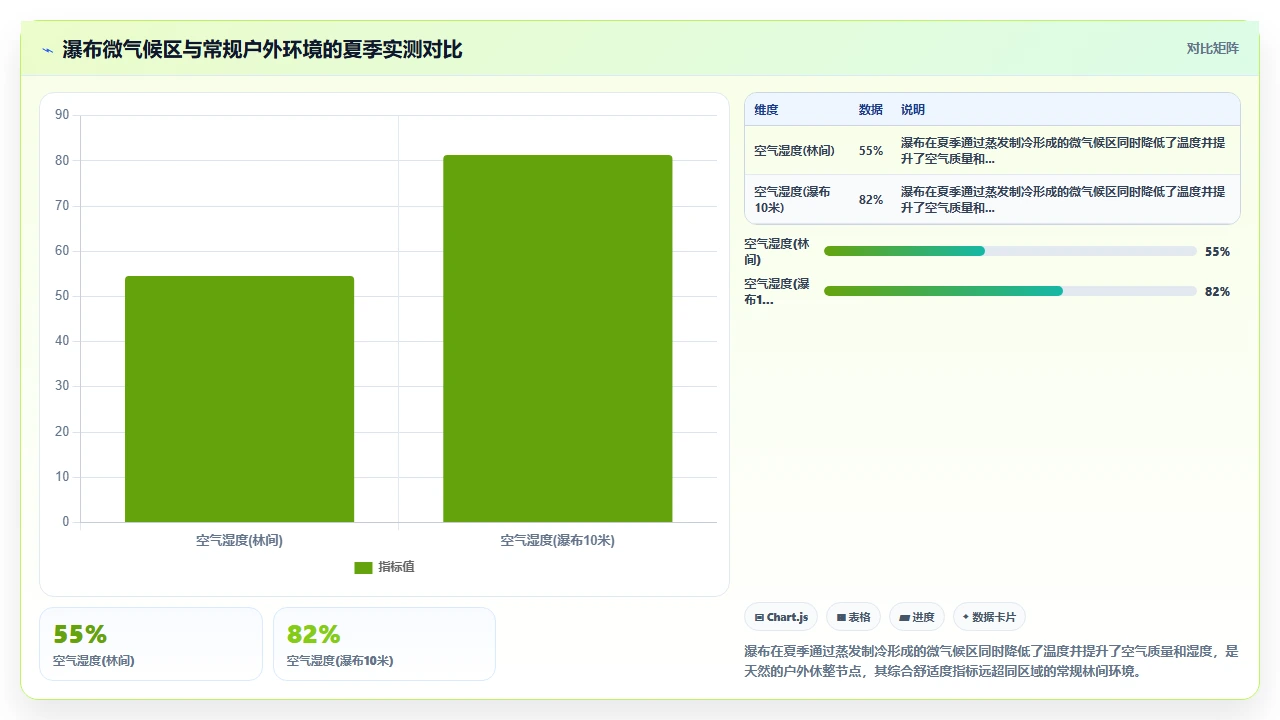Click the 82% progress percentage value
This screenshot has height=720, width=1280.
click(x=1217, y=292)
